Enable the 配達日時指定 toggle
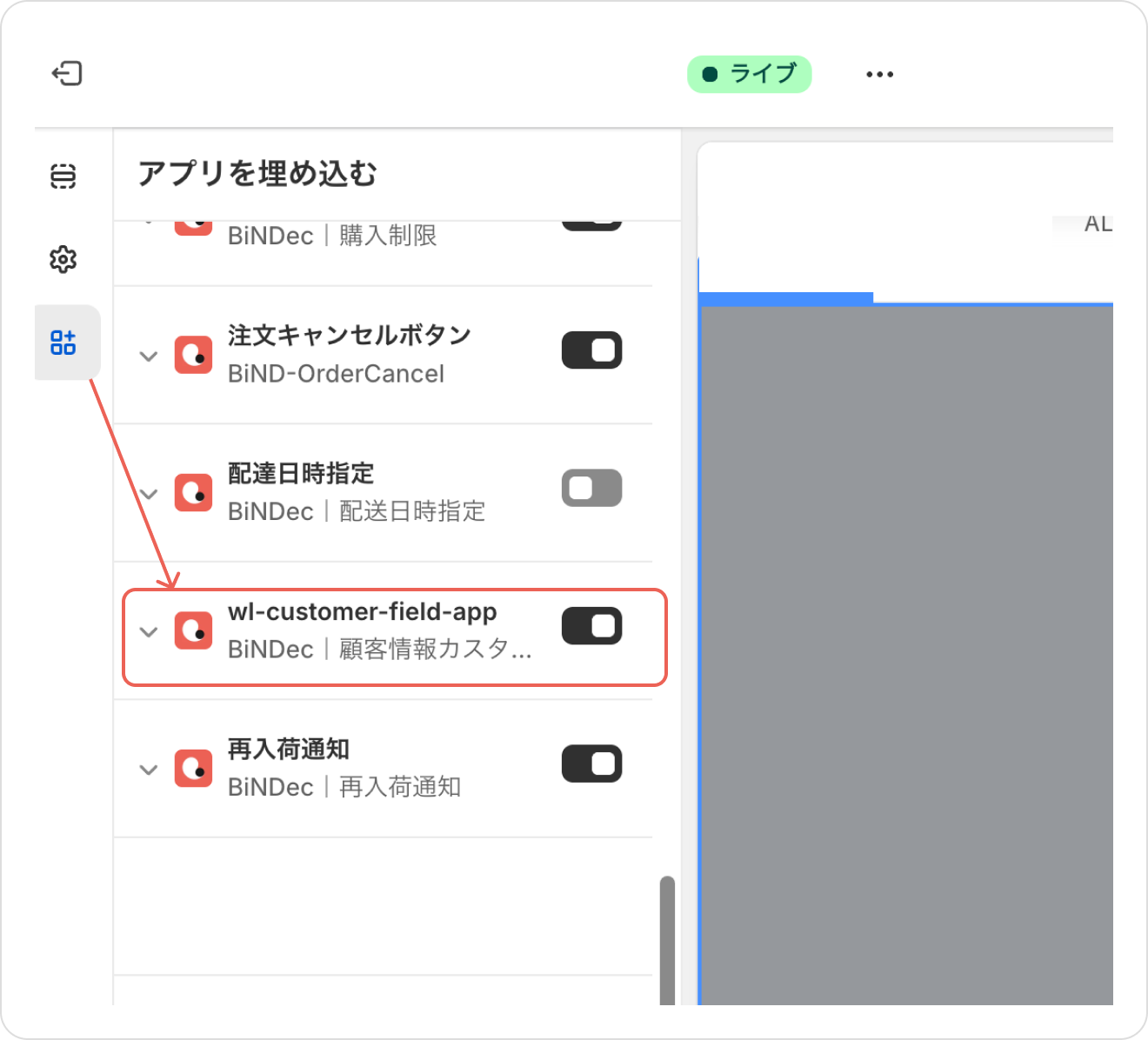This screenshot has width=1148, height=1040. [591, 488]
